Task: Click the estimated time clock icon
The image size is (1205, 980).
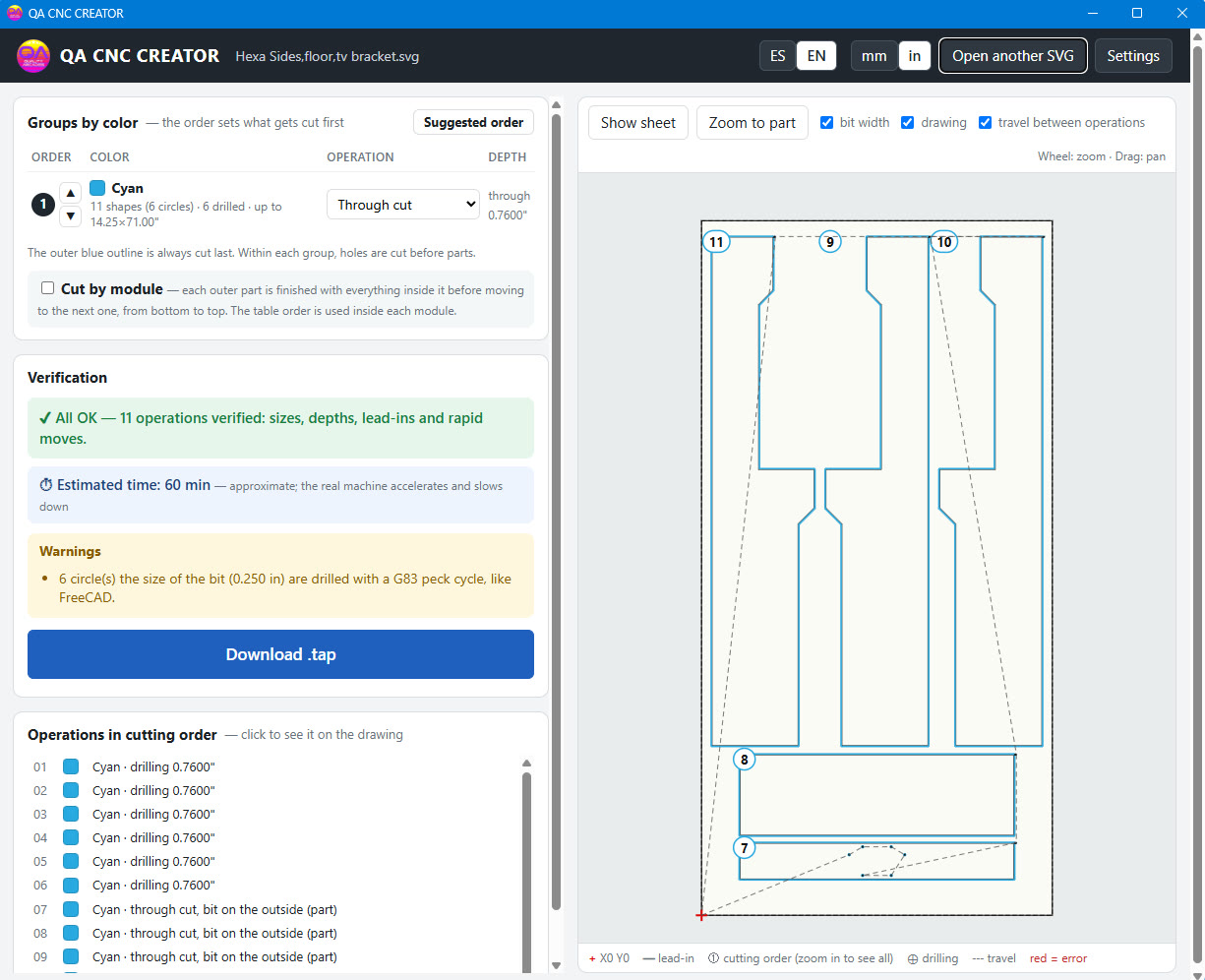Action: (x=46, y=485)
